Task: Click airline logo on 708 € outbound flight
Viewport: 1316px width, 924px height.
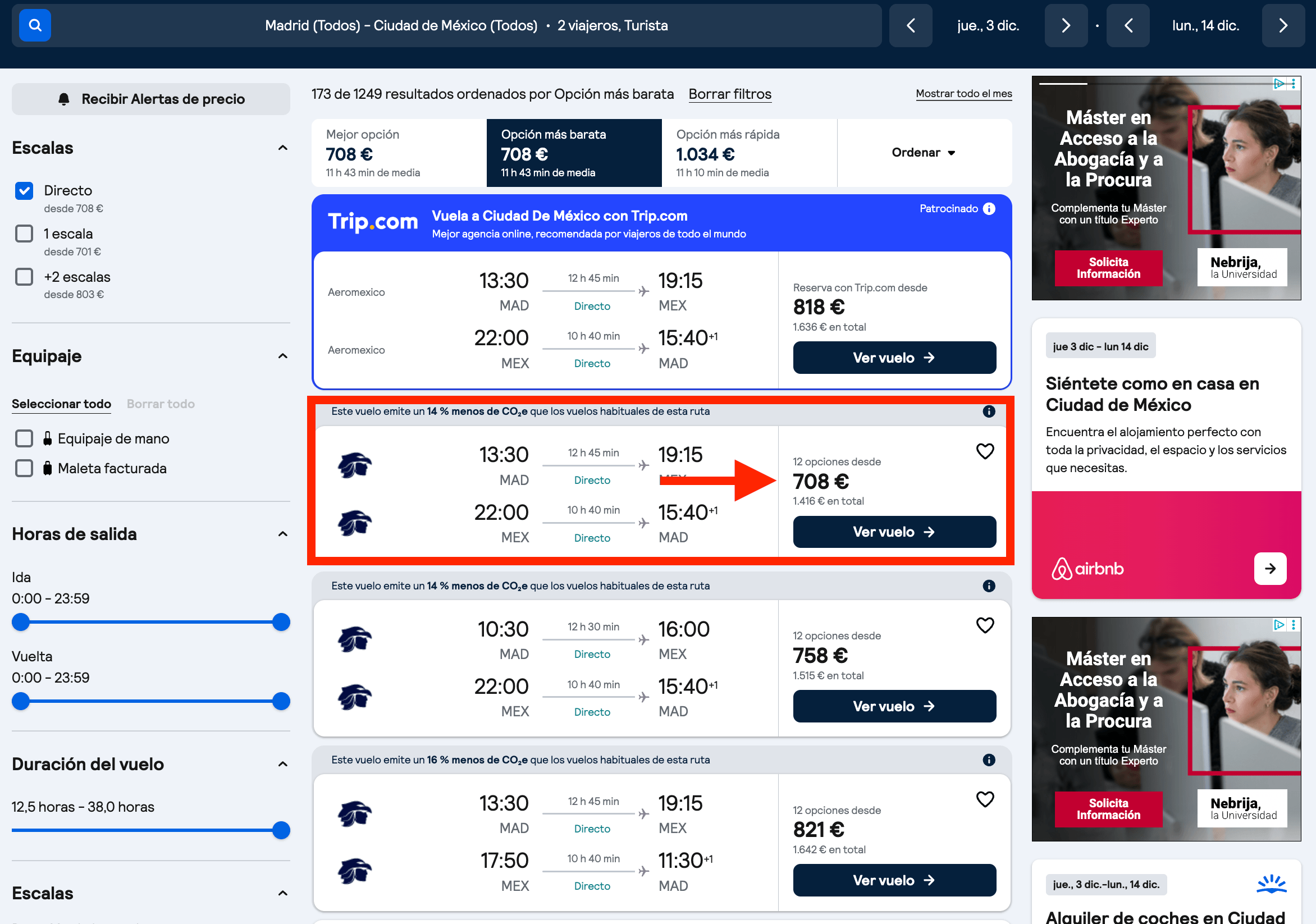Action: coord(354,465)
